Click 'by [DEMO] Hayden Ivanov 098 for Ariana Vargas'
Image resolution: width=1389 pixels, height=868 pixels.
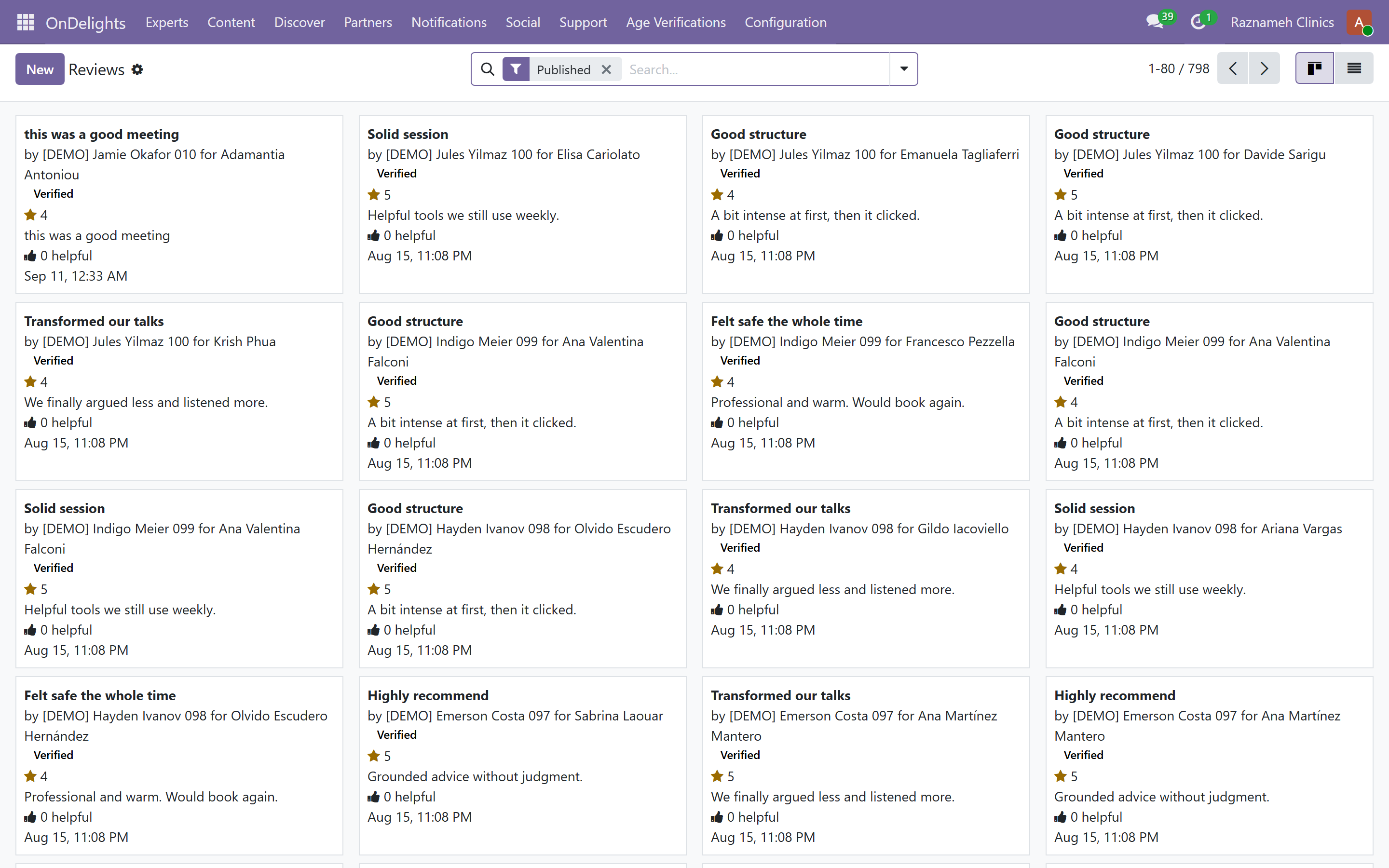click(x=1198, y=529)
